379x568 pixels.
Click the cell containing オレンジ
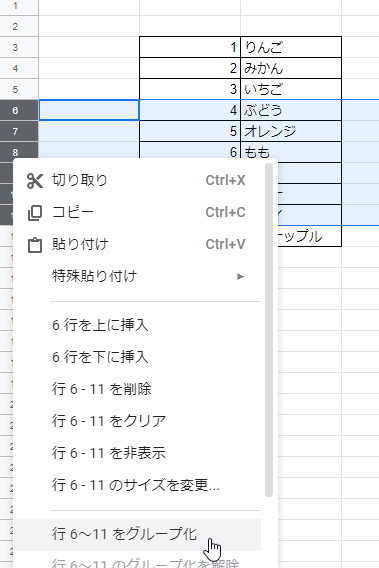pyautogui.click(x=291, y=131)
